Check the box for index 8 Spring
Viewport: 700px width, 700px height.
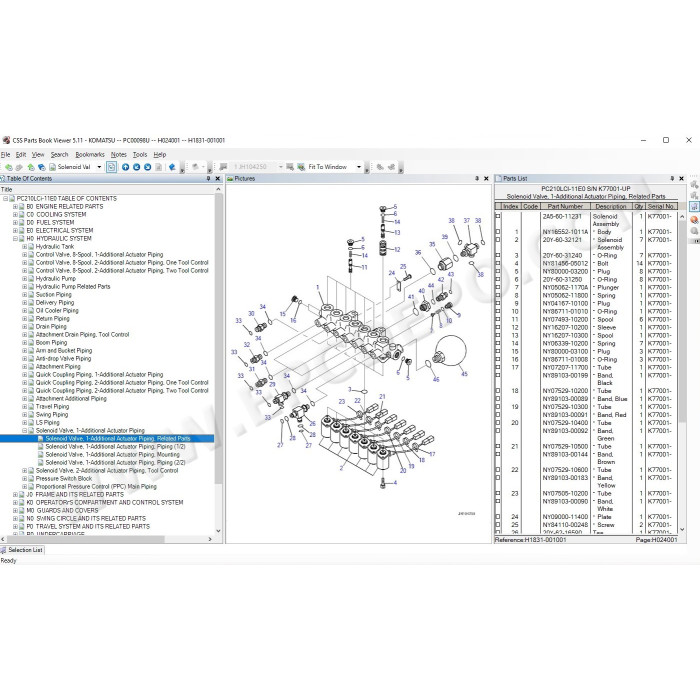[x=498, y=296]
